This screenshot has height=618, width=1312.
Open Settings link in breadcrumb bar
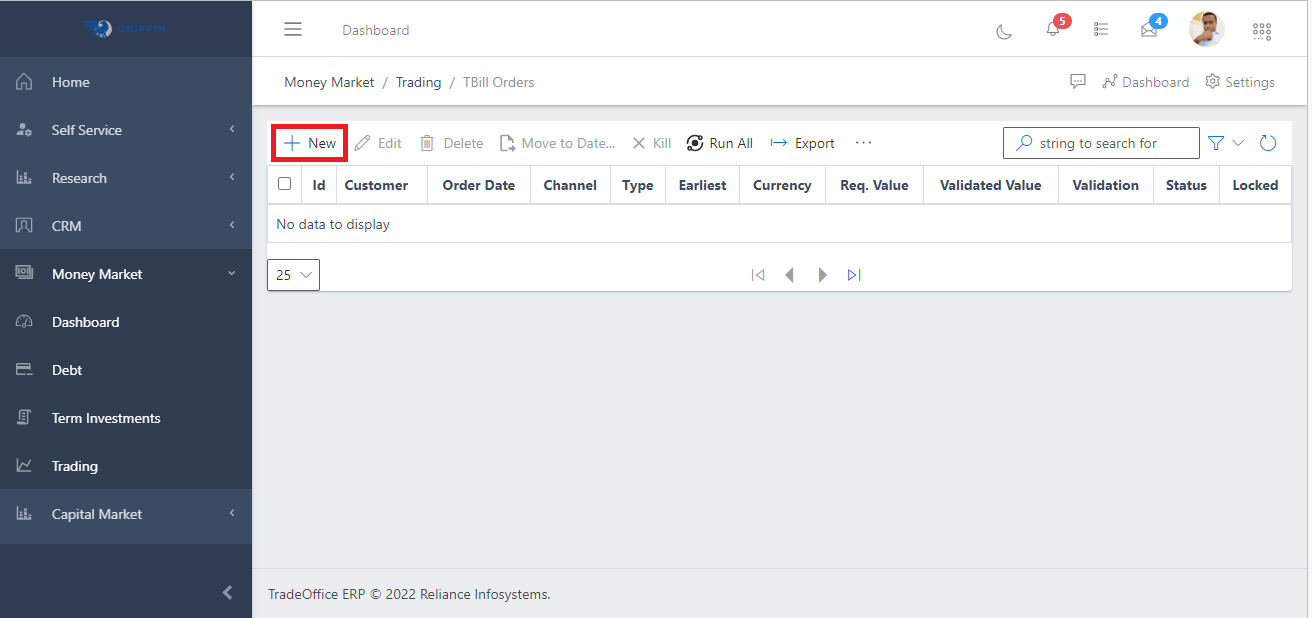(x=1240, y=82)
